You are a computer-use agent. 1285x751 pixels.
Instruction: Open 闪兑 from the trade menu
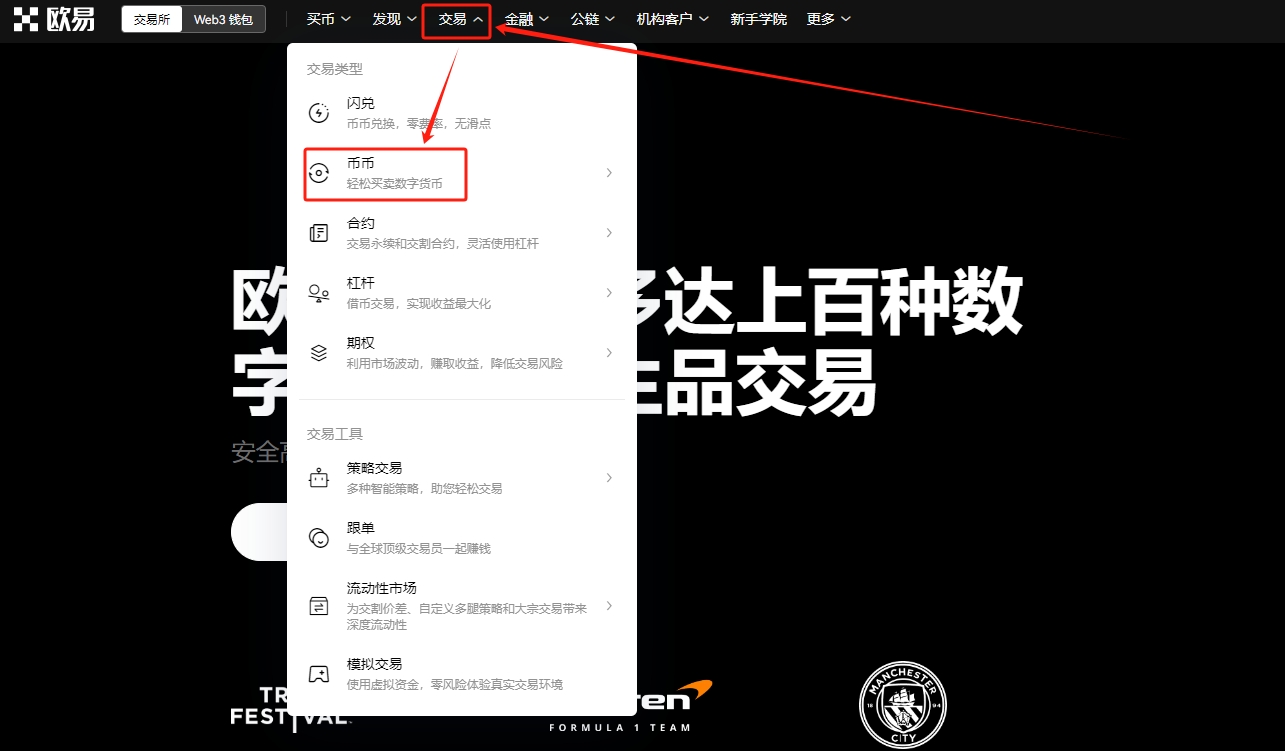462,113
